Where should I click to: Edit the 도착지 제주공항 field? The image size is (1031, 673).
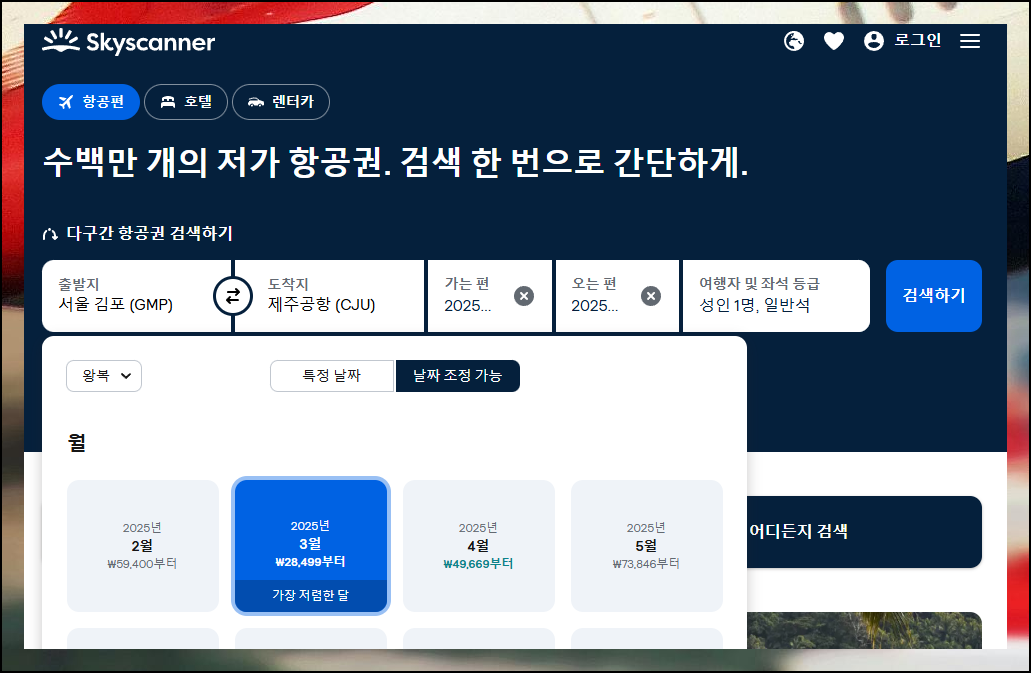click(329, 296)
